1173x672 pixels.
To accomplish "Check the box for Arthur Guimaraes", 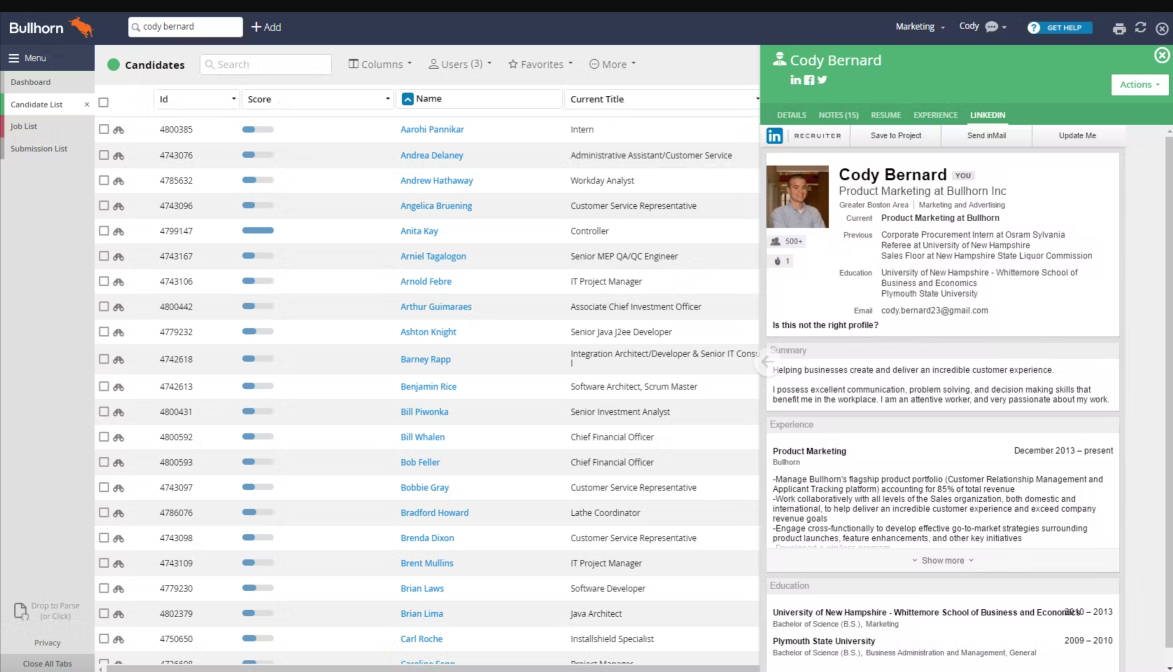I will click(x=104, y=307).
